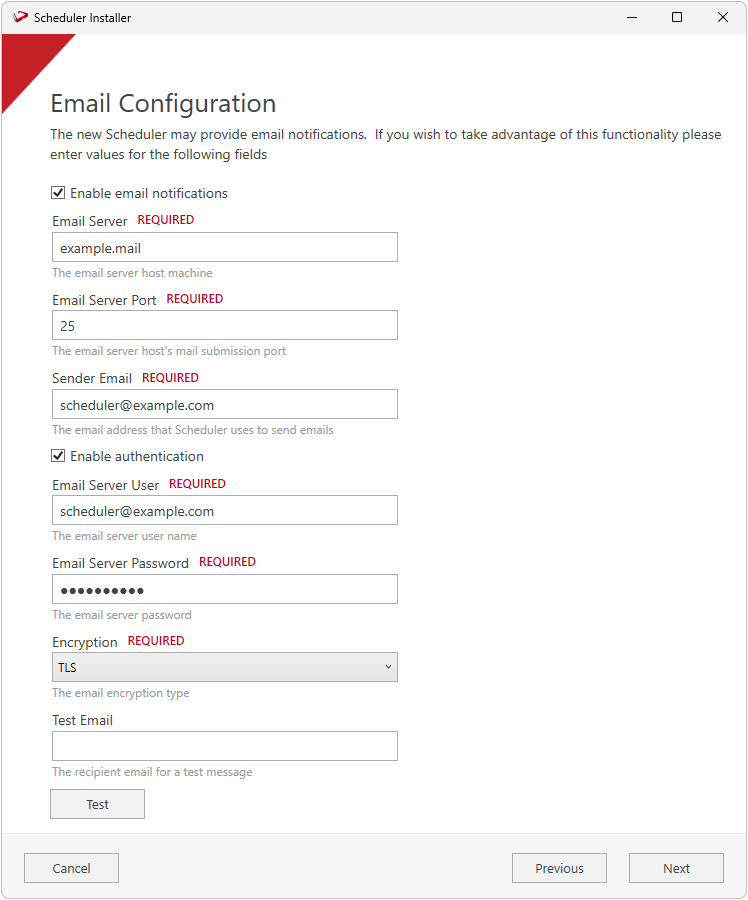Click the Email Server User field
The width and height of the screenshot is (748, 900).
pyautogui.click(x=224, y=510)
